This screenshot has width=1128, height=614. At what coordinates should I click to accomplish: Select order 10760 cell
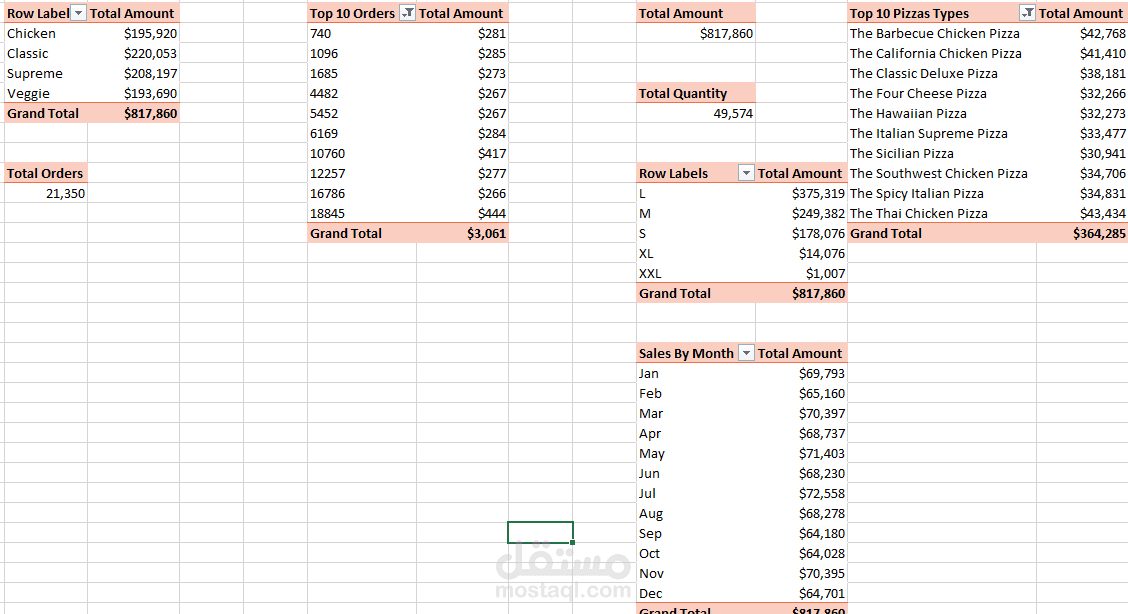(x=362, y=153)
